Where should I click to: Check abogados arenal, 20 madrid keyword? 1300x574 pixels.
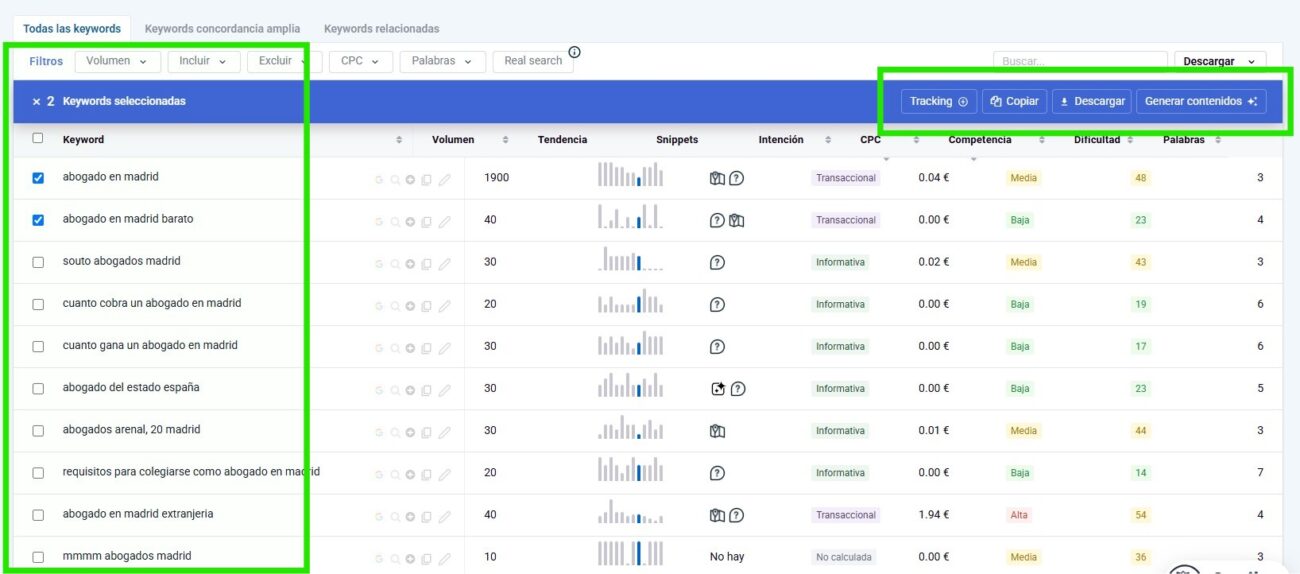(38, 430)
